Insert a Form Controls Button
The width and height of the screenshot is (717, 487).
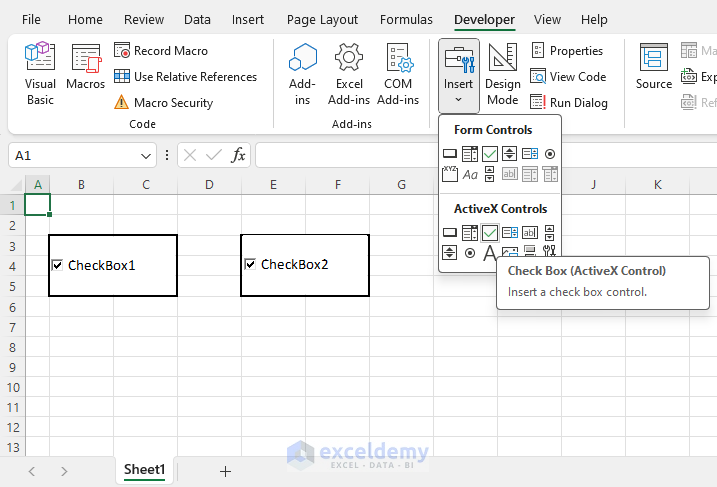pos(450,154)
